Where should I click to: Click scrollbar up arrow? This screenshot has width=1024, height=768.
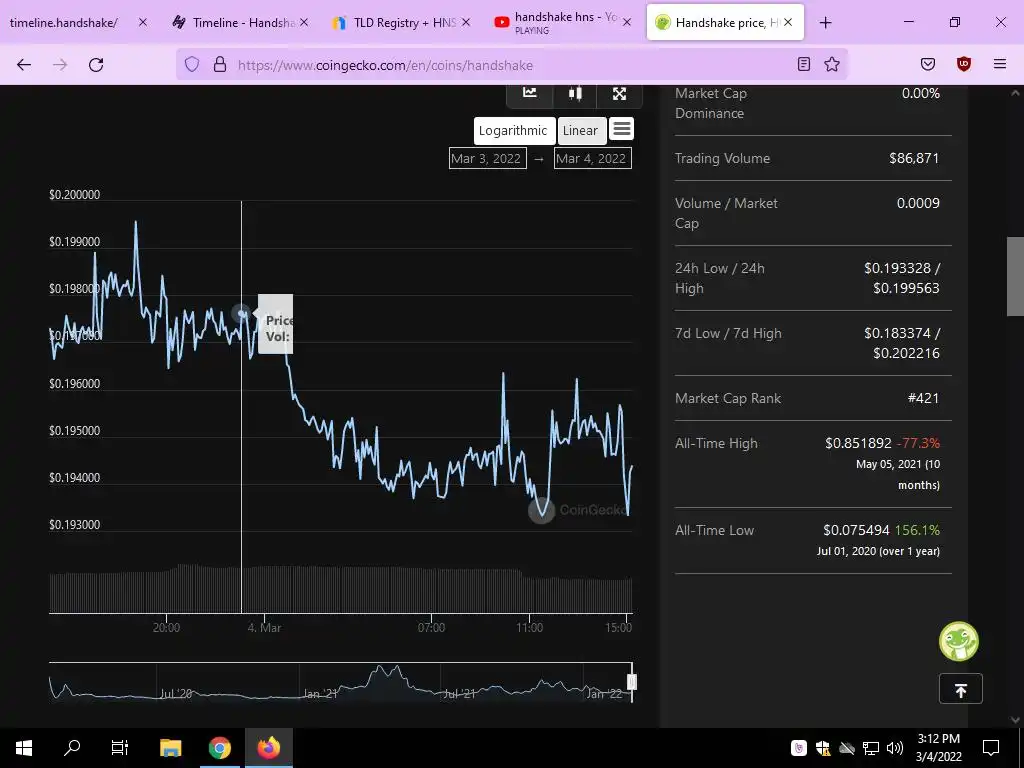click(1015, 93)
